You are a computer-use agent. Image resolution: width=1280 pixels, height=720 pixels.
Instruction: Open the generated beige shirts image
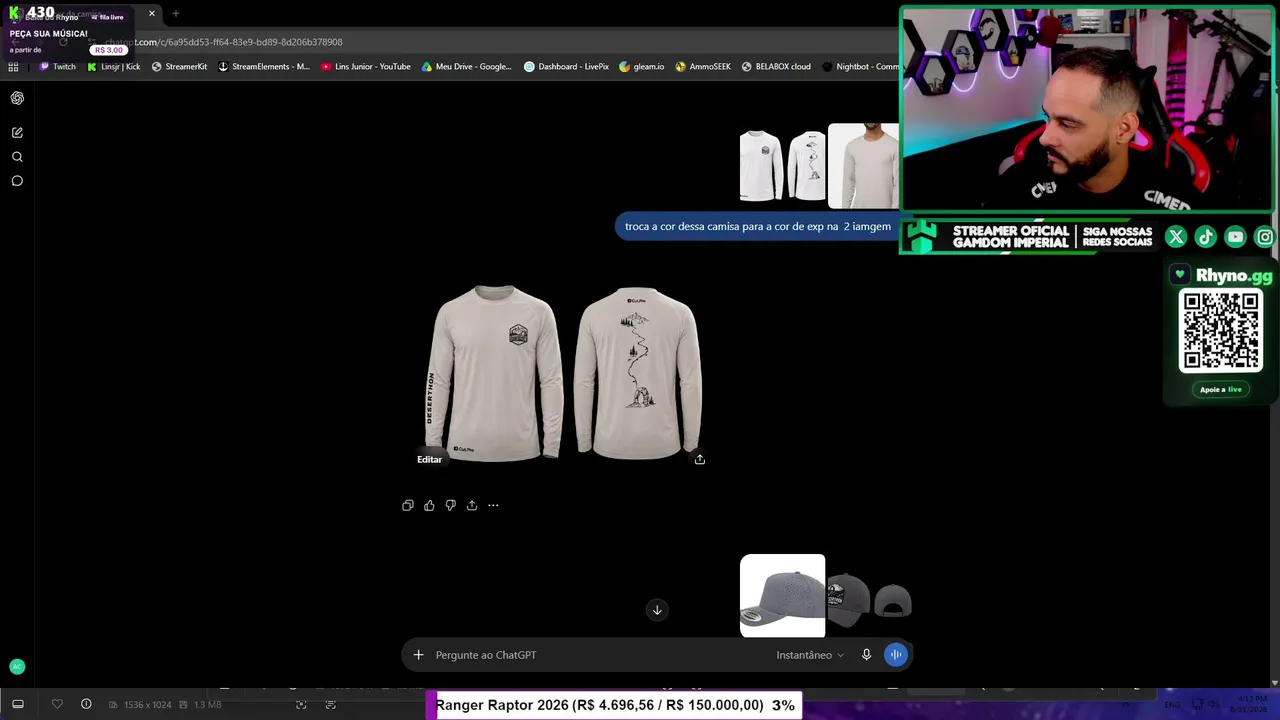(x=564, y=374)
